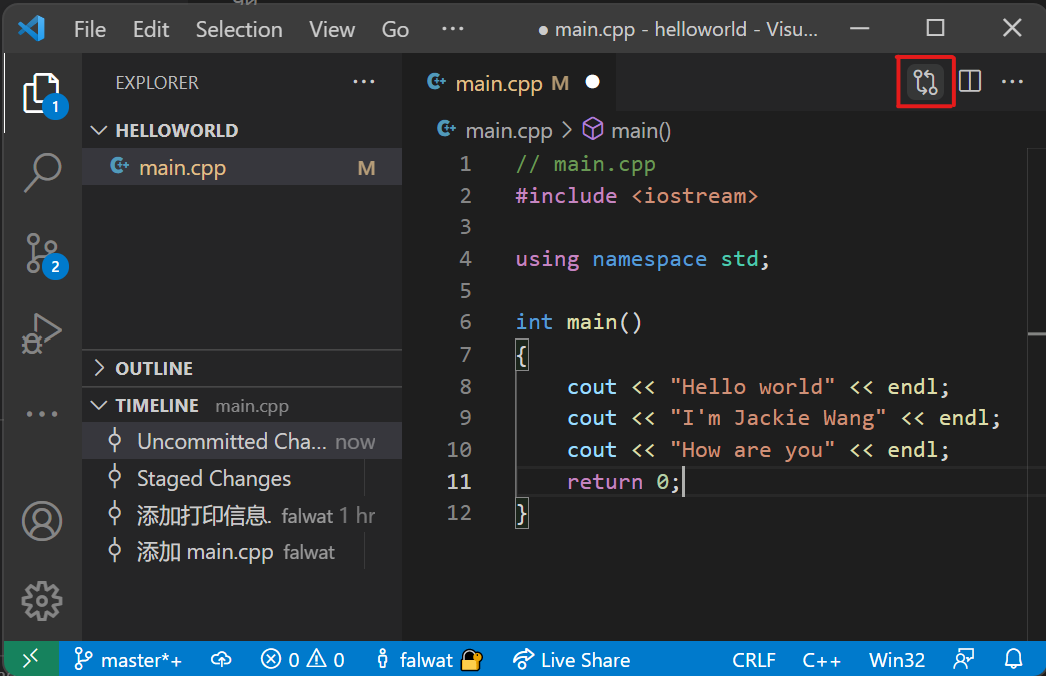
Task: Open the Manage gear settings icon
Action: point(42,600)
